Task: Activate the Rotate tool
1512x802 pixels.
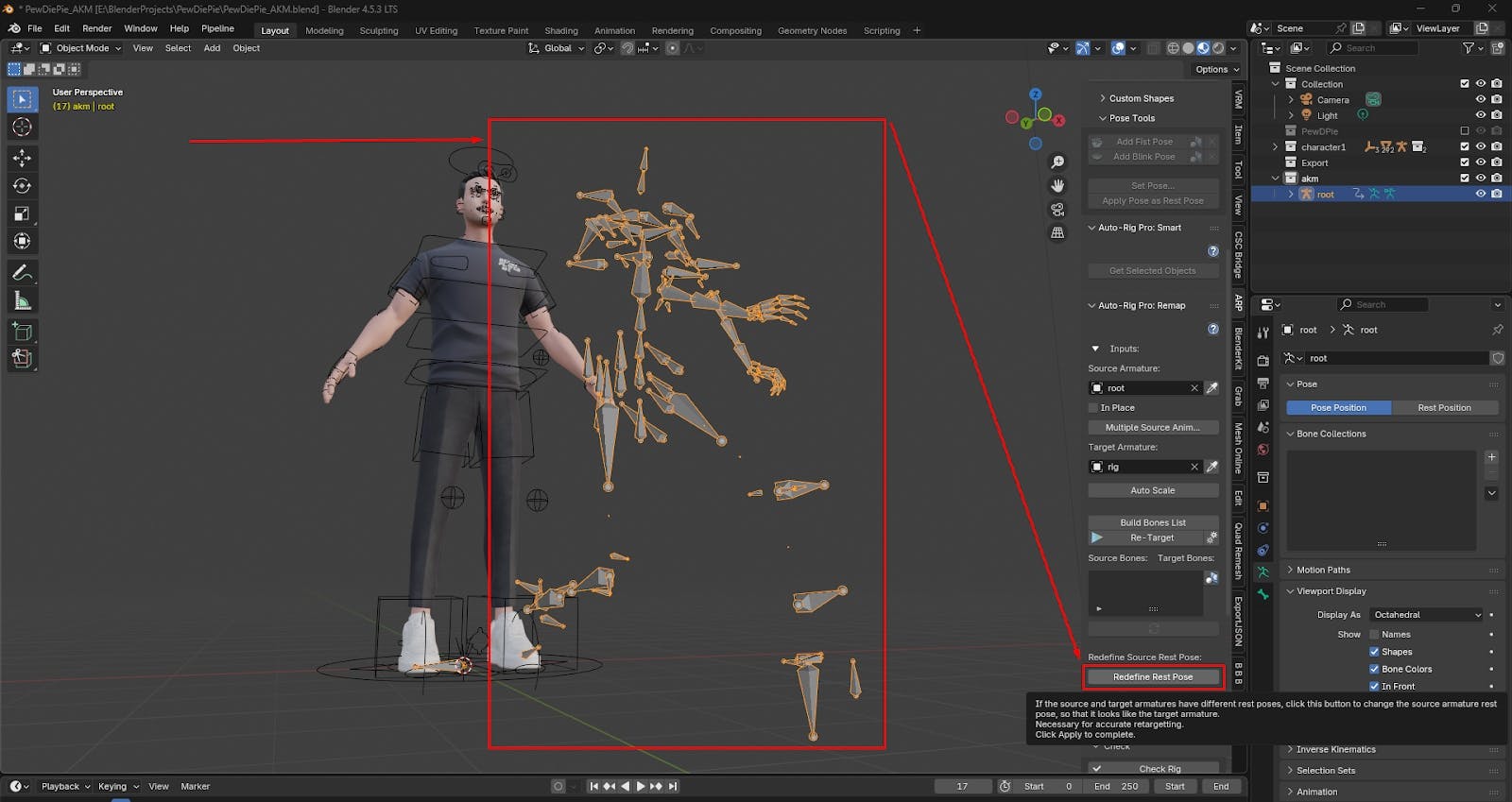Action: click(23, 186)
